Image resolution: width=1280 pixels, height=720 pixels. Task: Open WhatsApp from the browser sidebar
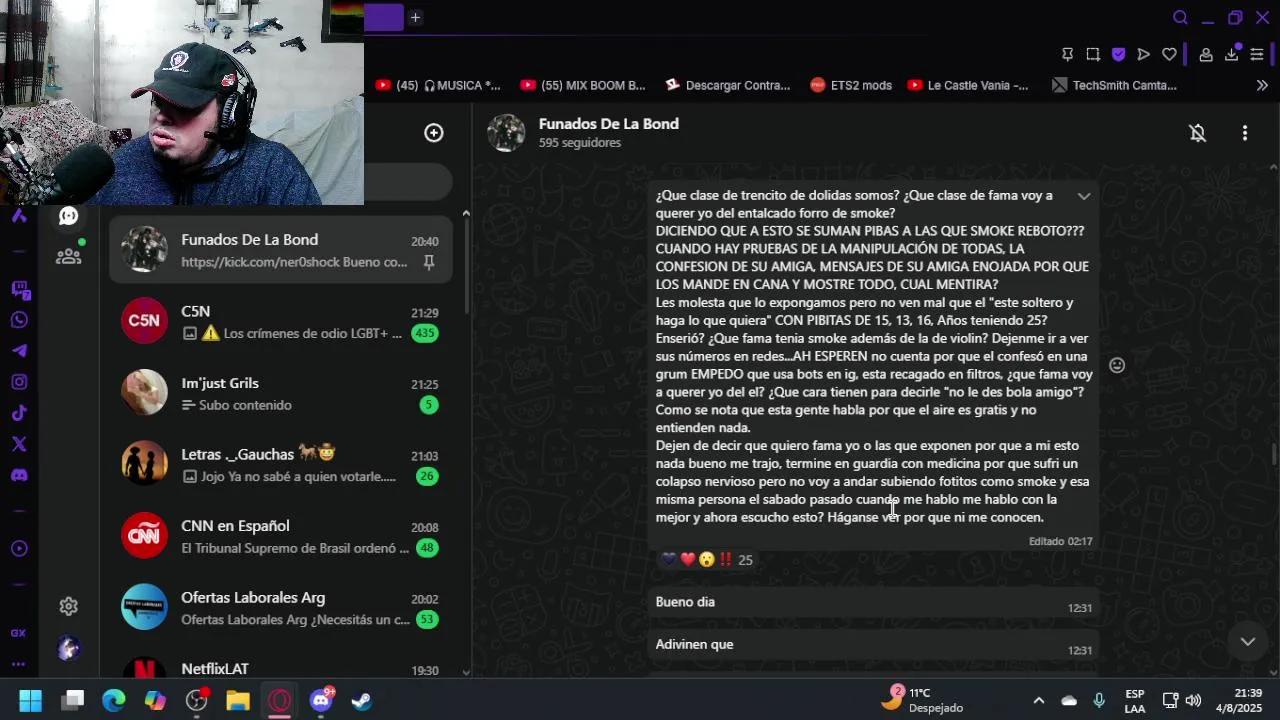19,320
